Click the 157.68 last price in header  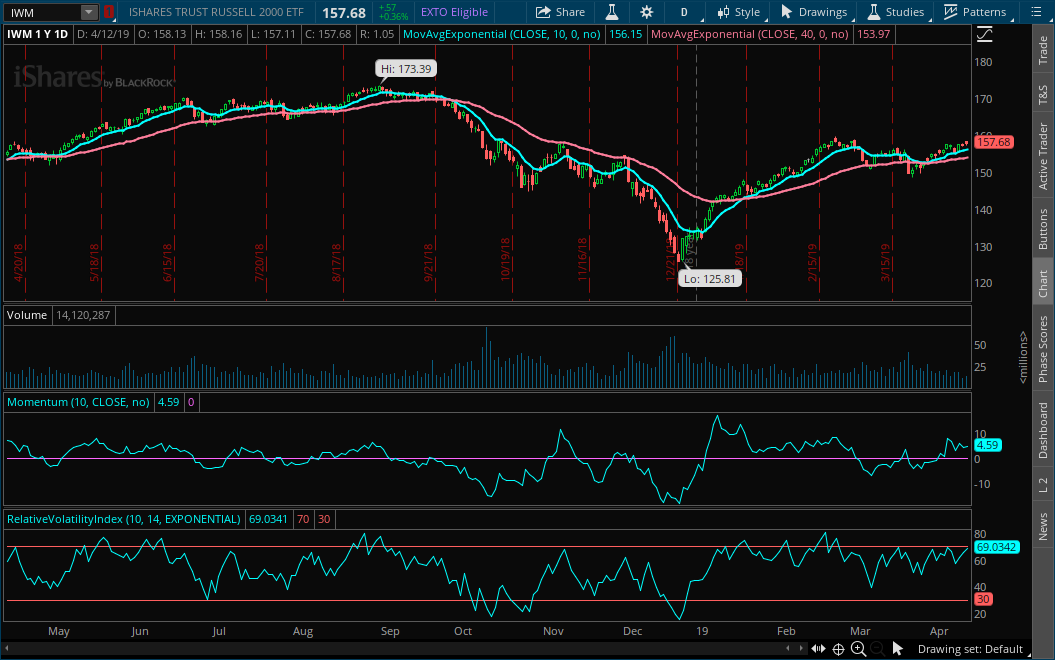(344, 13)
